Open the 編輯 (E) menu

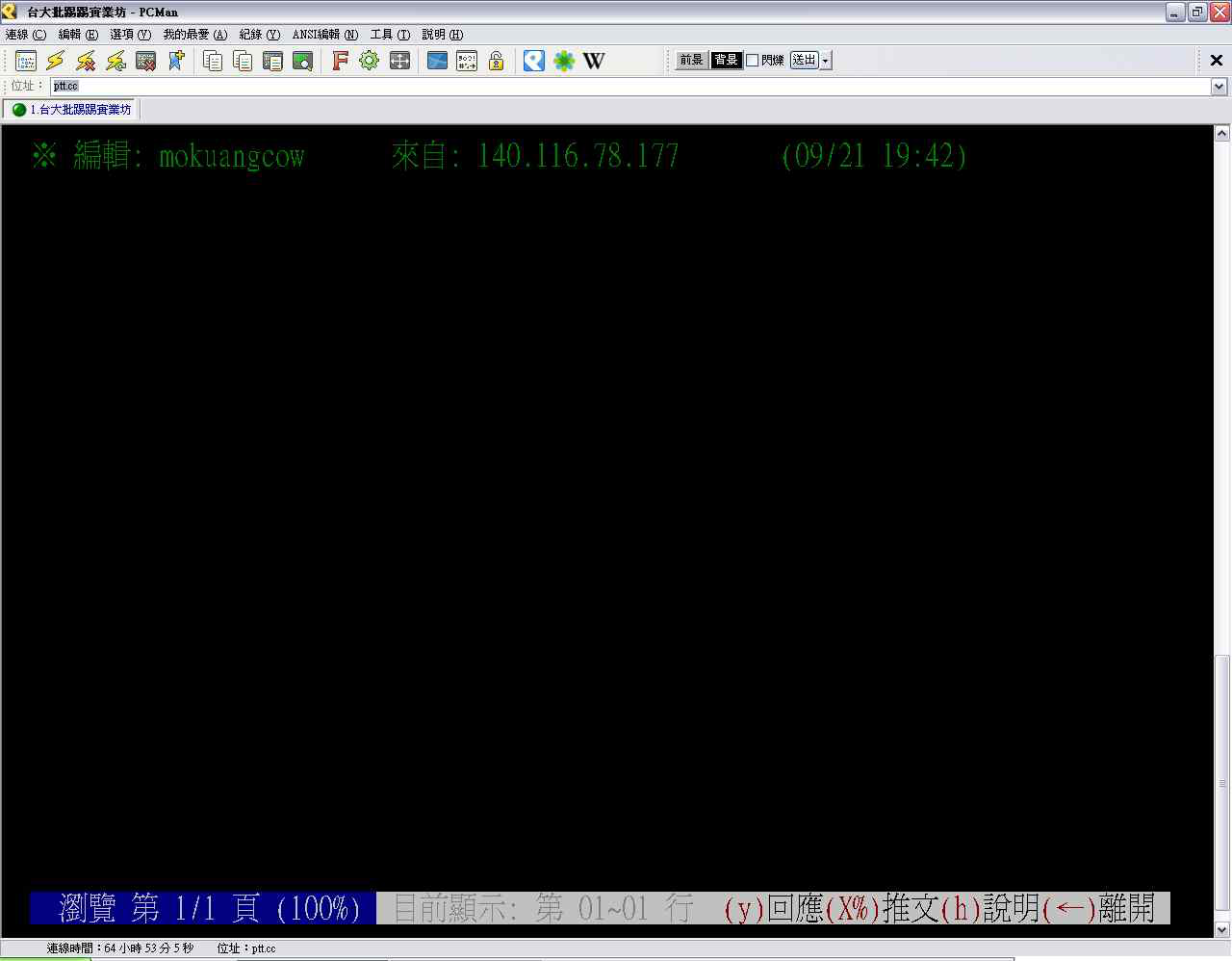pos(78,35)
